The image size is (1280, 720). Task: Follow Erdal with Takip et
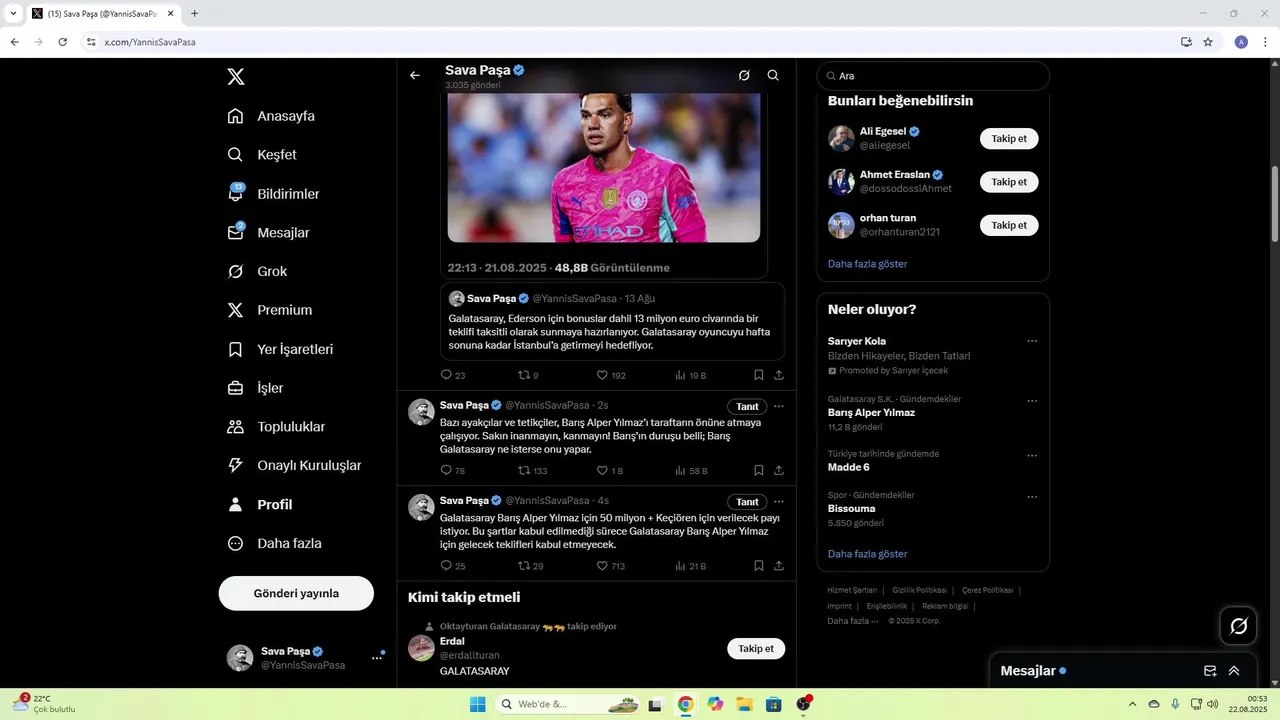point(756,649)
